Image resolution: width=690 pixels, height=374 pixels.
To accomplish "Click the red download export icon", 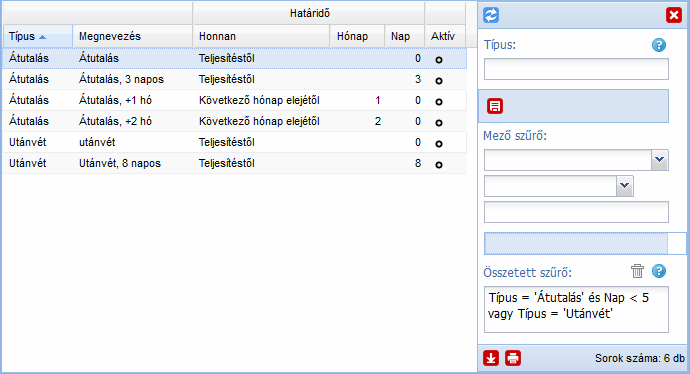I will pyautogui.click(x=491, y=358).
